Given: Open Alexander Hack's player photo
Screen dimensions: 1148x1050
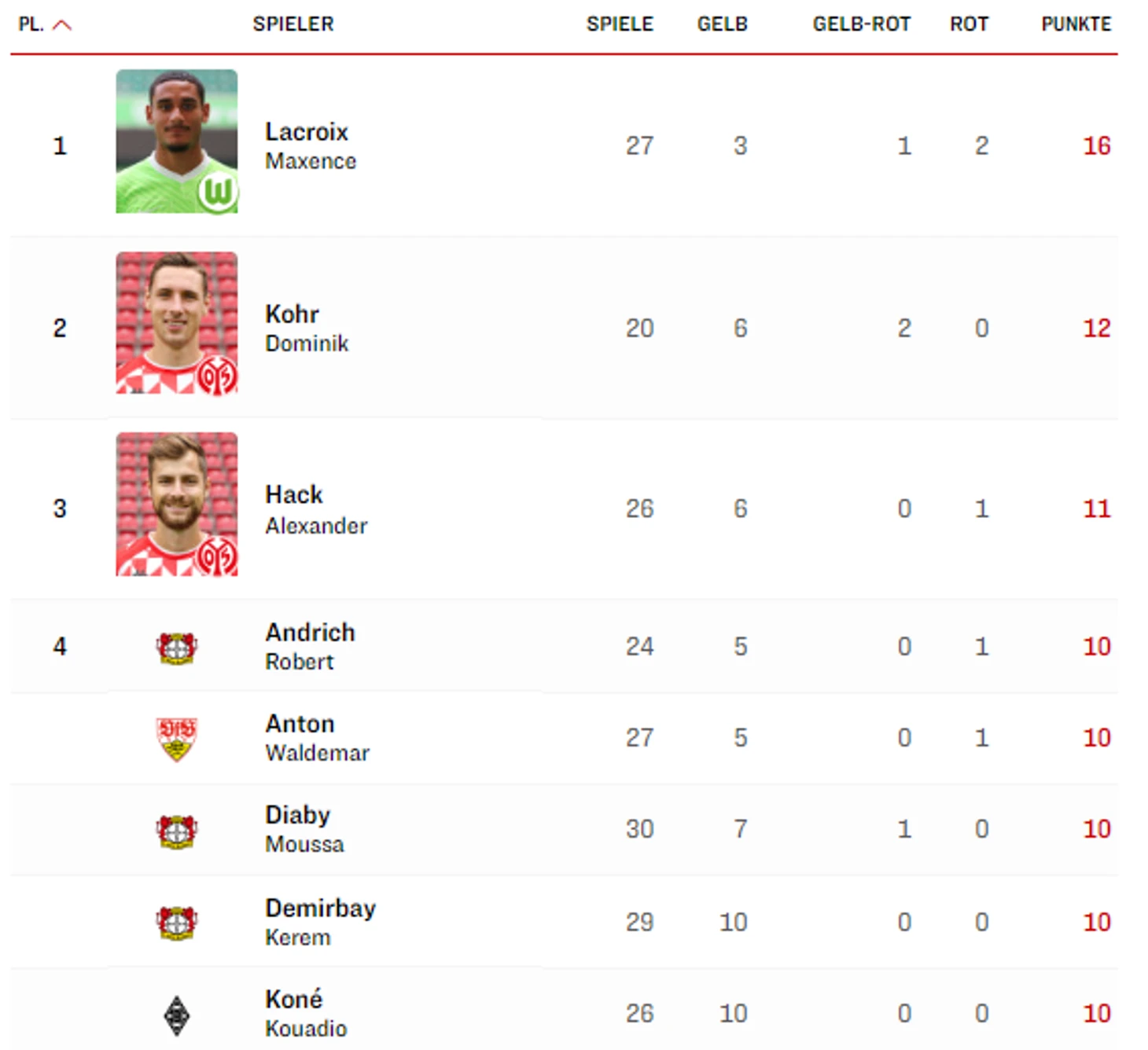Looking at the screenshot, I should click(177, 505).
